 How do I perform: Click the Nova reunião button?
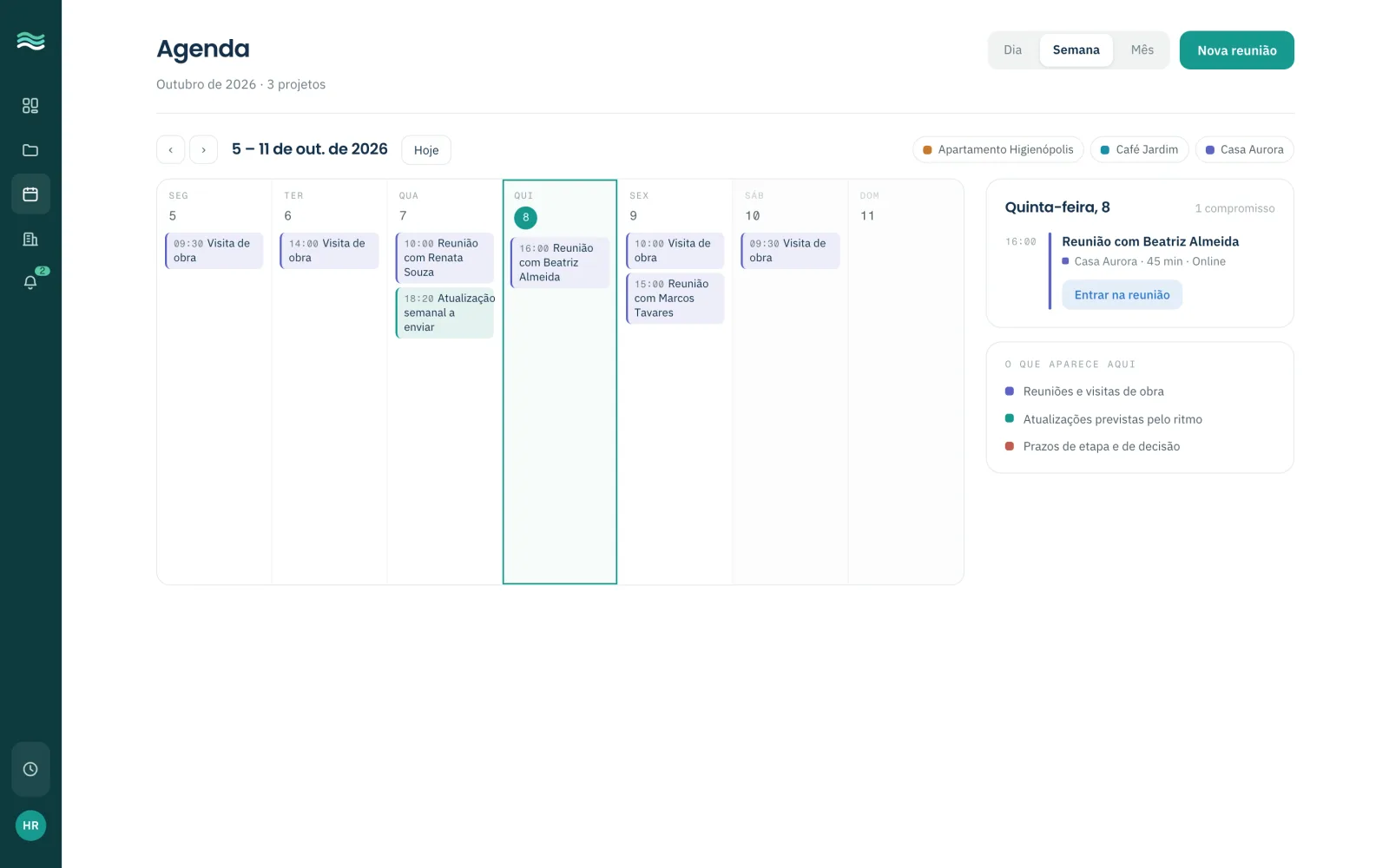coord(1237,50)
